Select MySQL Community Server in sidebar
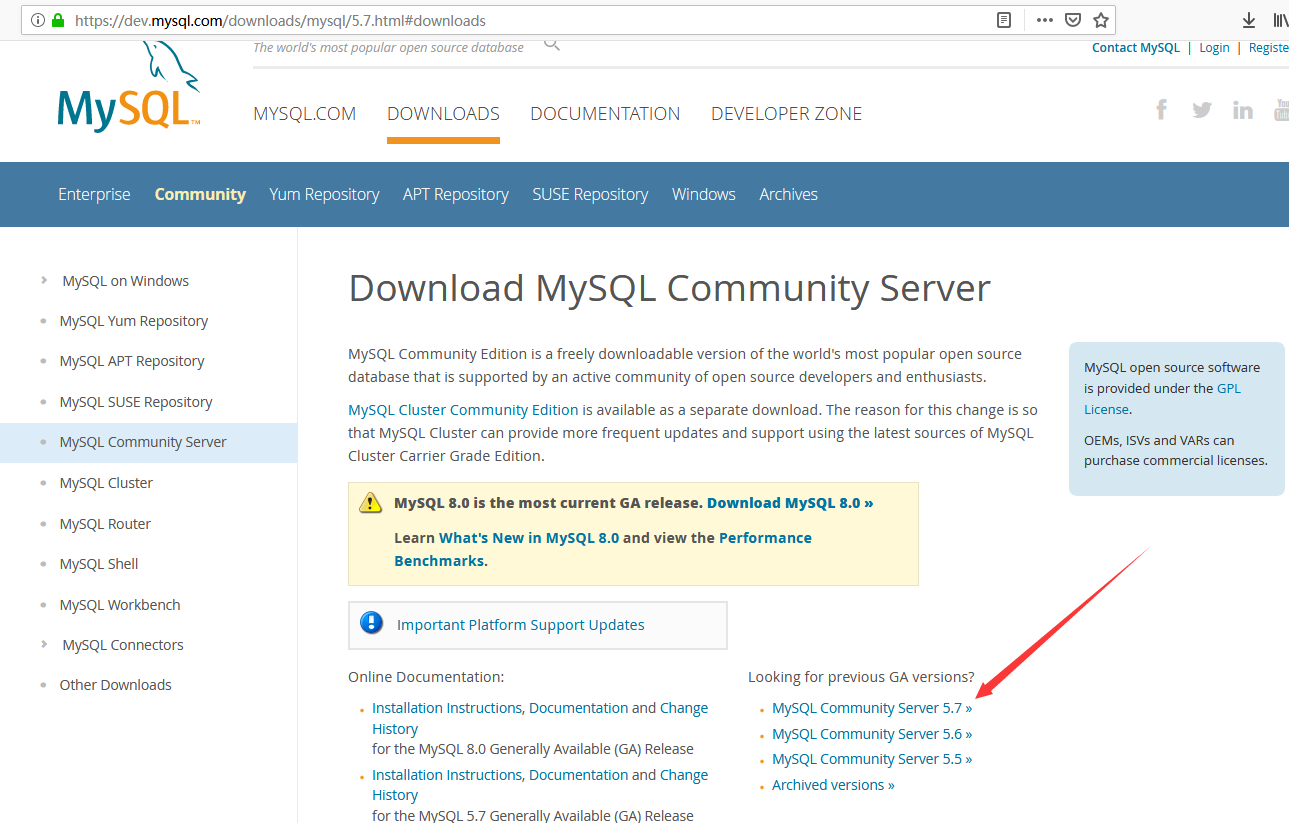The width and height of the screenshot is (1289, 823). pos(143,442)
